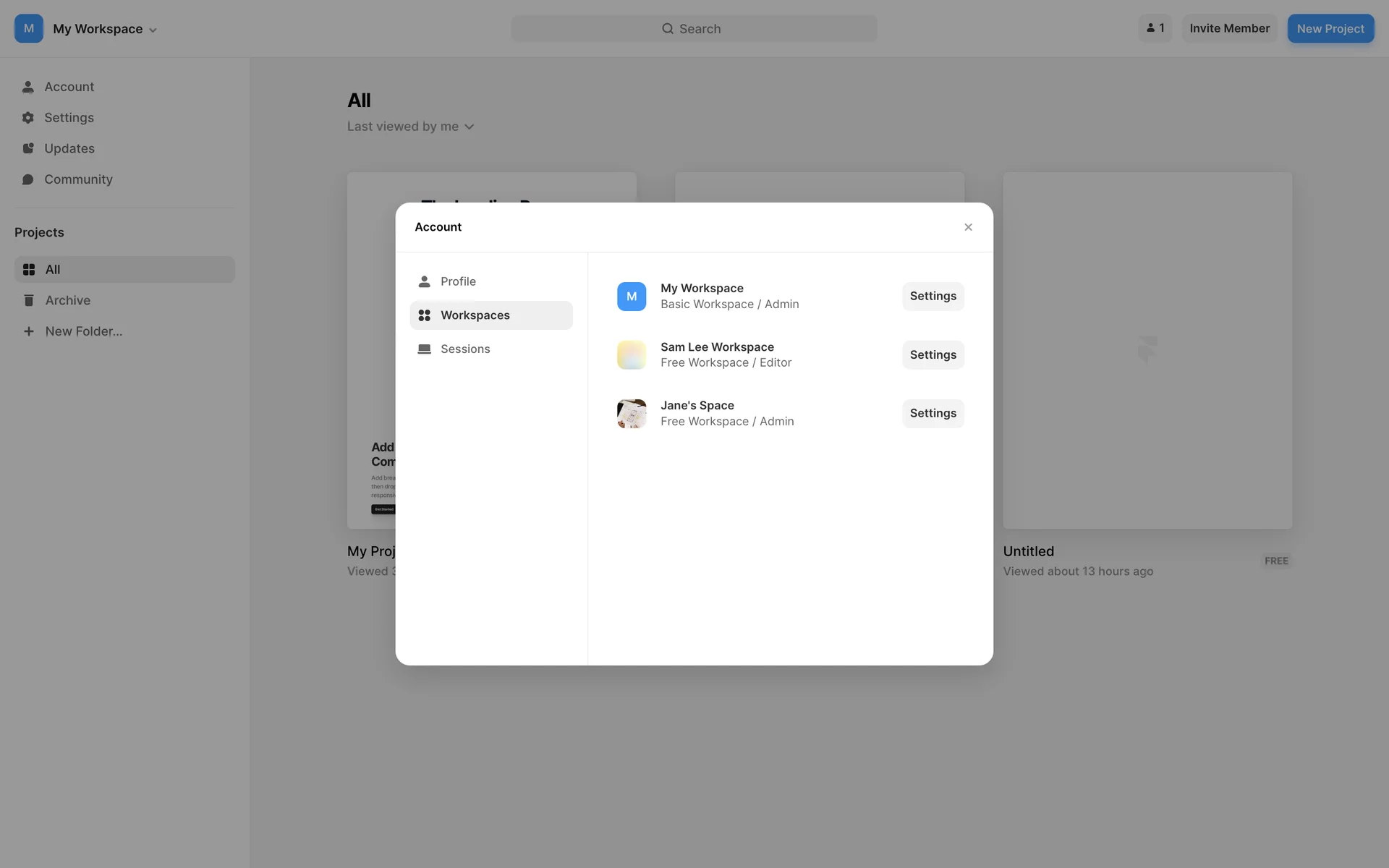The height and width of the screenshot is (868, 1389).
Task: Open the Untitled project thumbnail
Action: (x=1147, y=350)
